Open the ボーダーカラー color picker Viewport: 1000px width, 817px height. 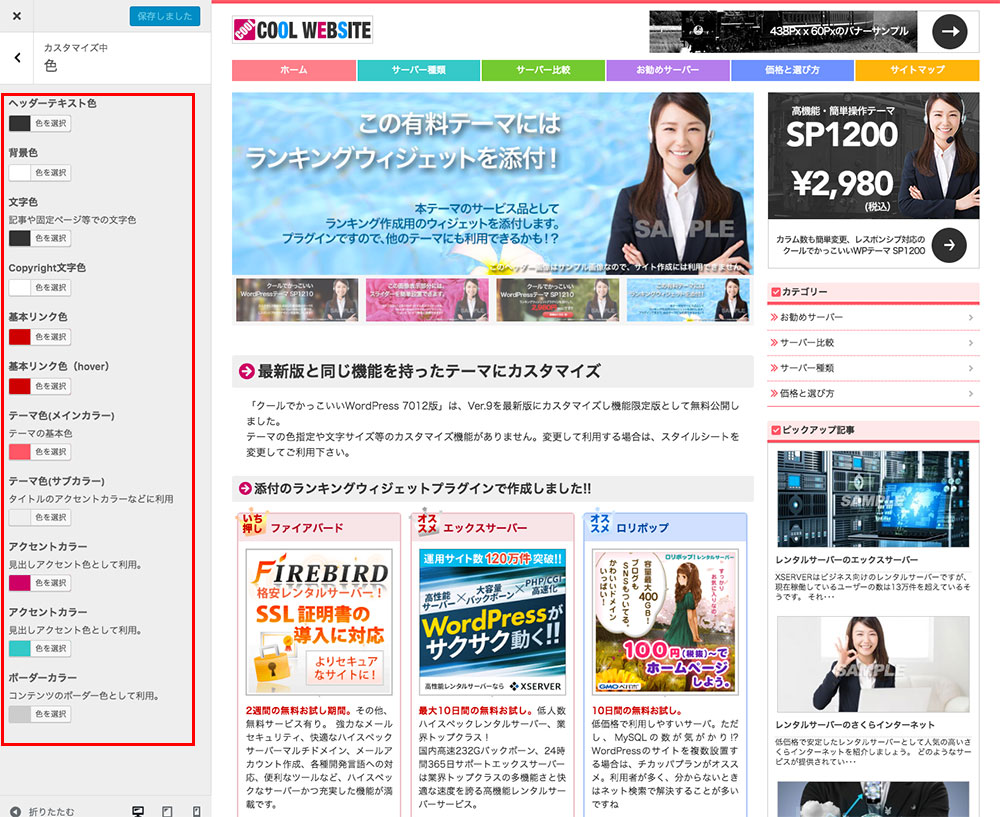40,714
